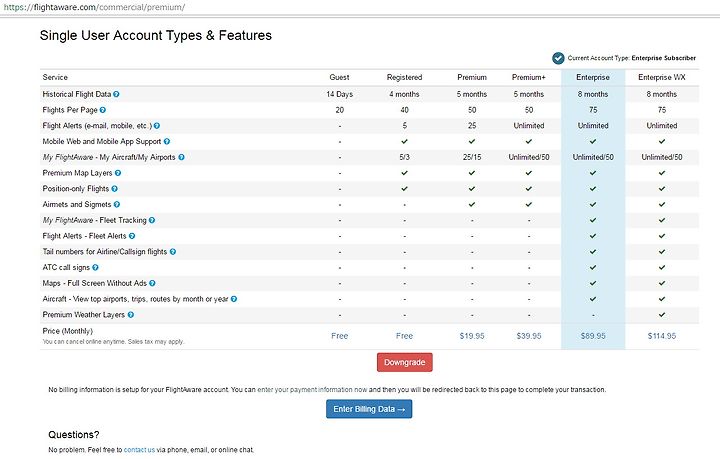Open help icon for Historical Flight Data
The image size is (720, 459).
[116, 94]
